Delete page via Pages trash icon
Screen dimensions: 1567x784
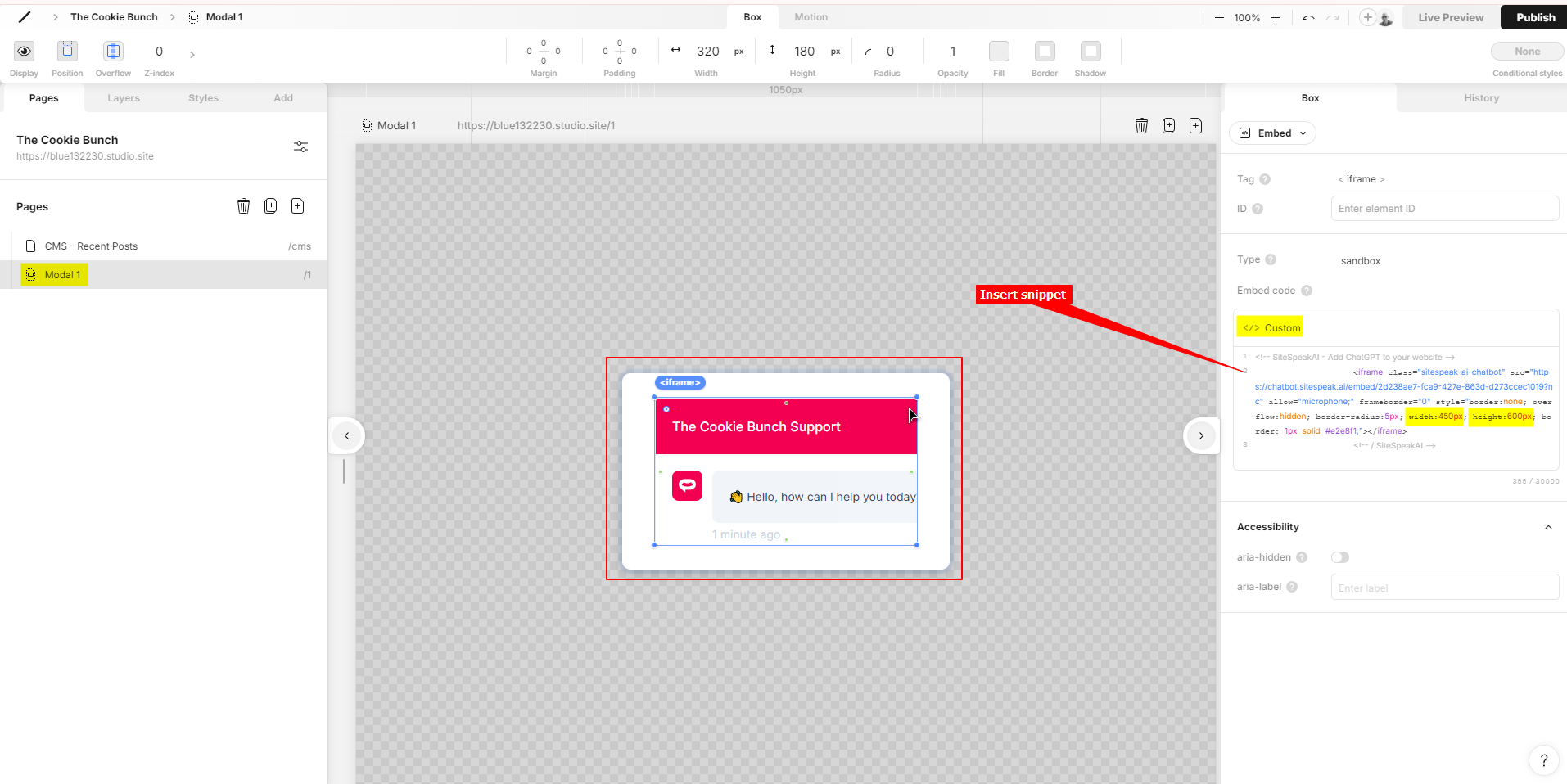click(243, 206)
